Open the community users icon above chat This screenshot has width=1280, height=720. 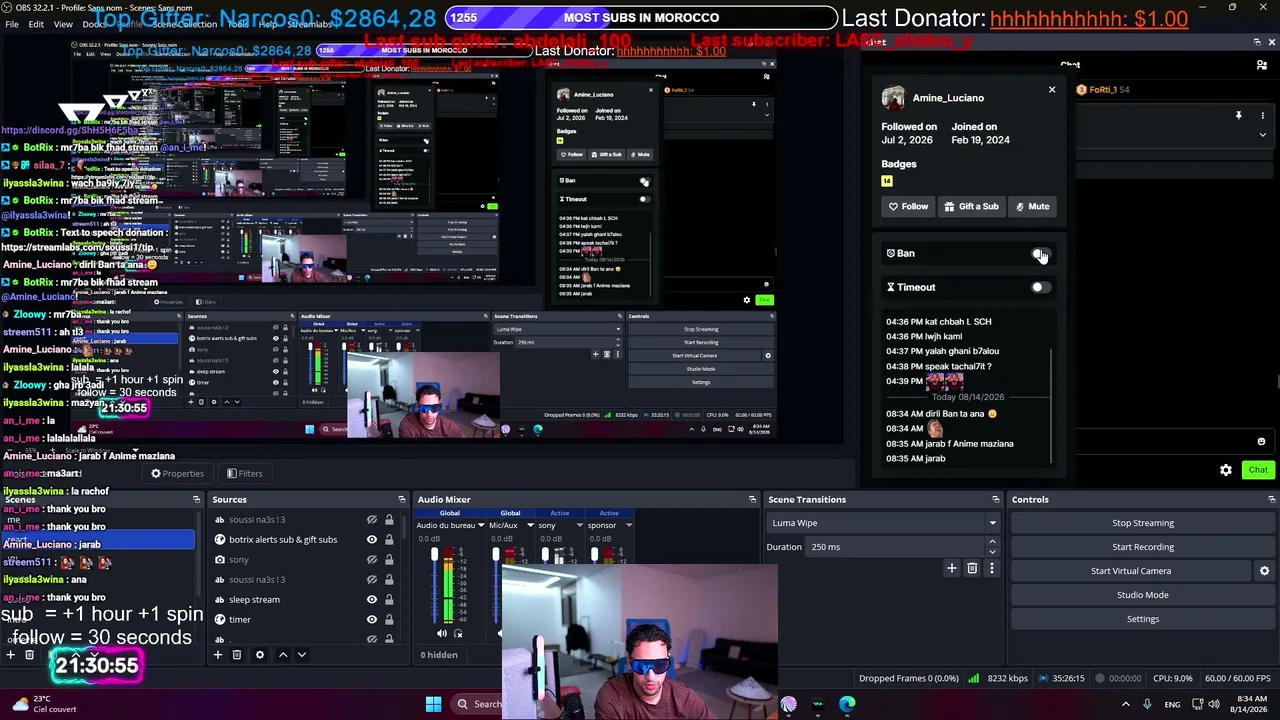click(x=1262, y=65)
